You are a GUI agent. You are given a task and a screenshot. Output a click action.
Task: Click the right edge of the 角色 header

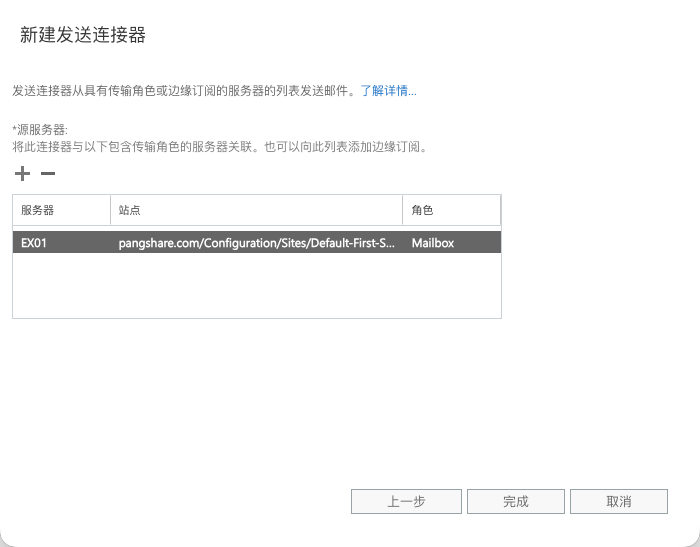[x=499, y=211]
